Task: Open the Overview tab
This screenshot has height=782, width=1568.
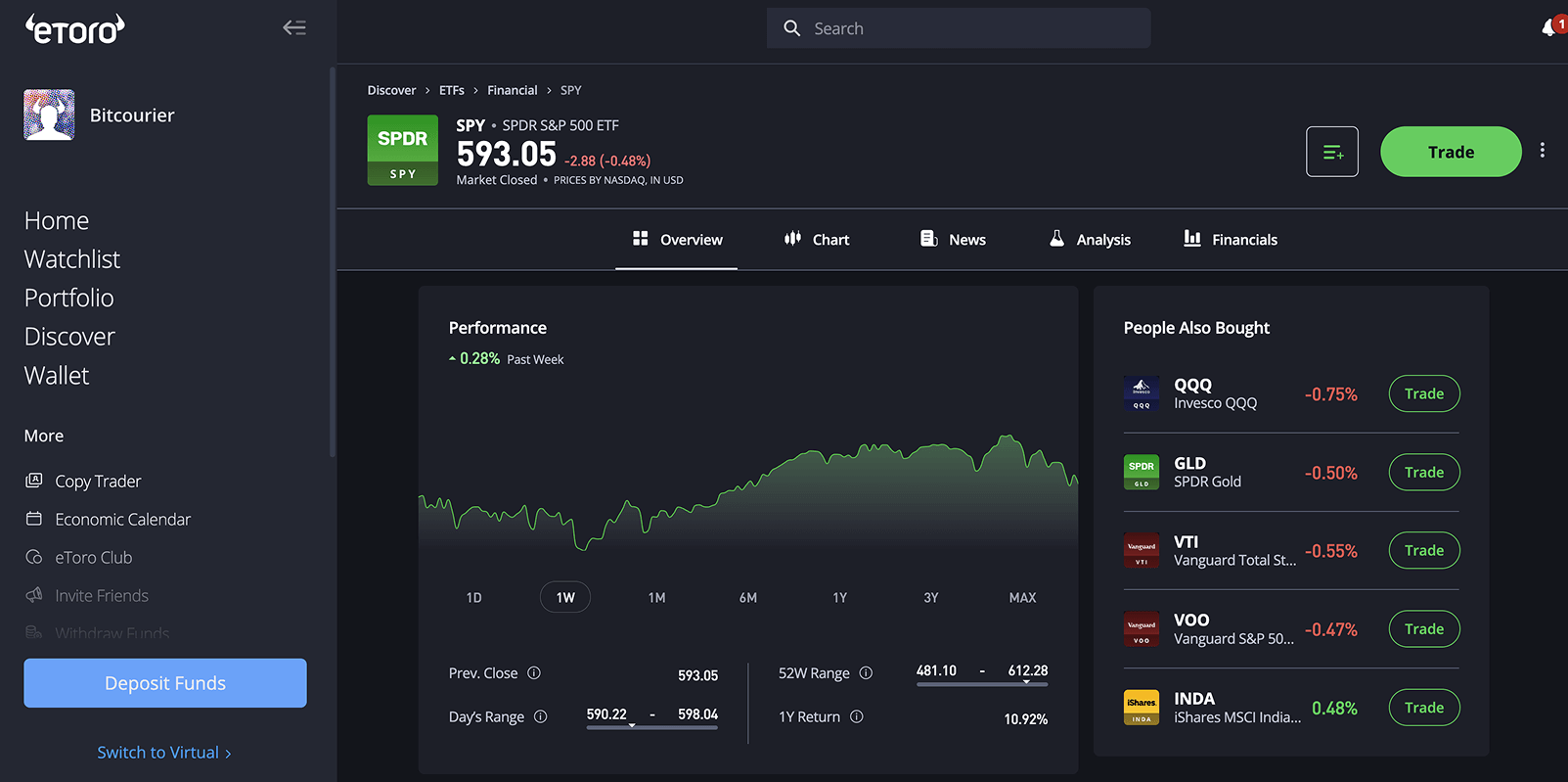Action: point(677,240)
